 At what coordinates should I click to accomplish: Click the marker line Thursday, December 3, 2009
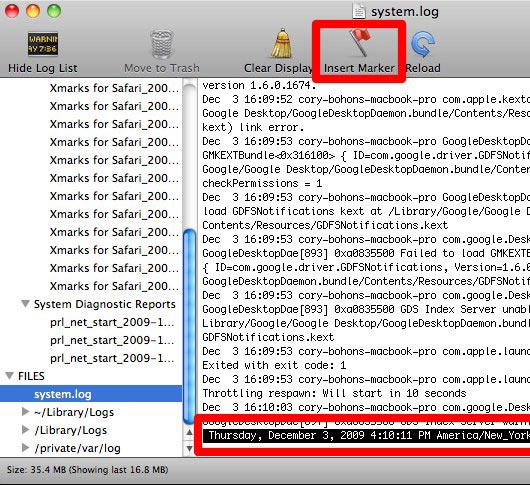point(366,435)
